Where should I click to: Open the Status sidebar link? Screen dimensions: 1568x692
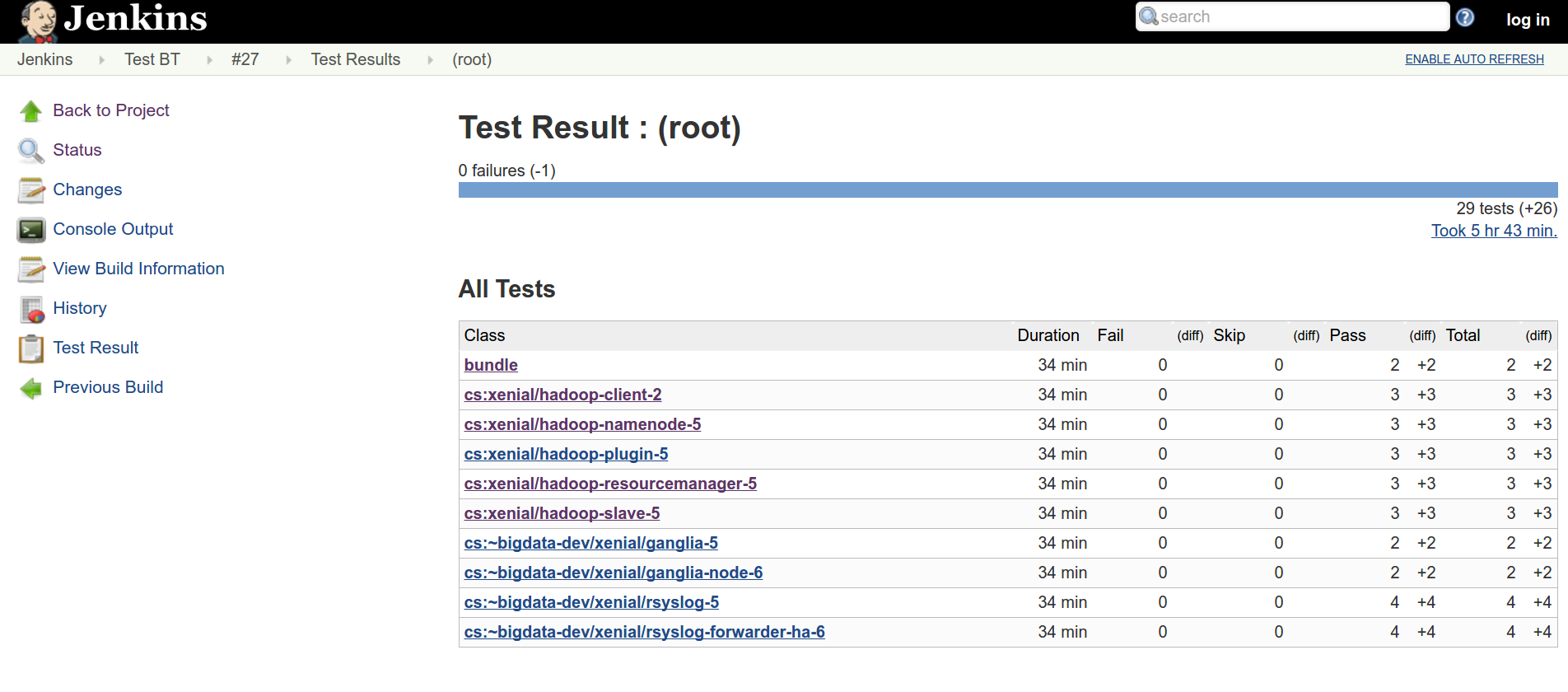click(77, 150)
